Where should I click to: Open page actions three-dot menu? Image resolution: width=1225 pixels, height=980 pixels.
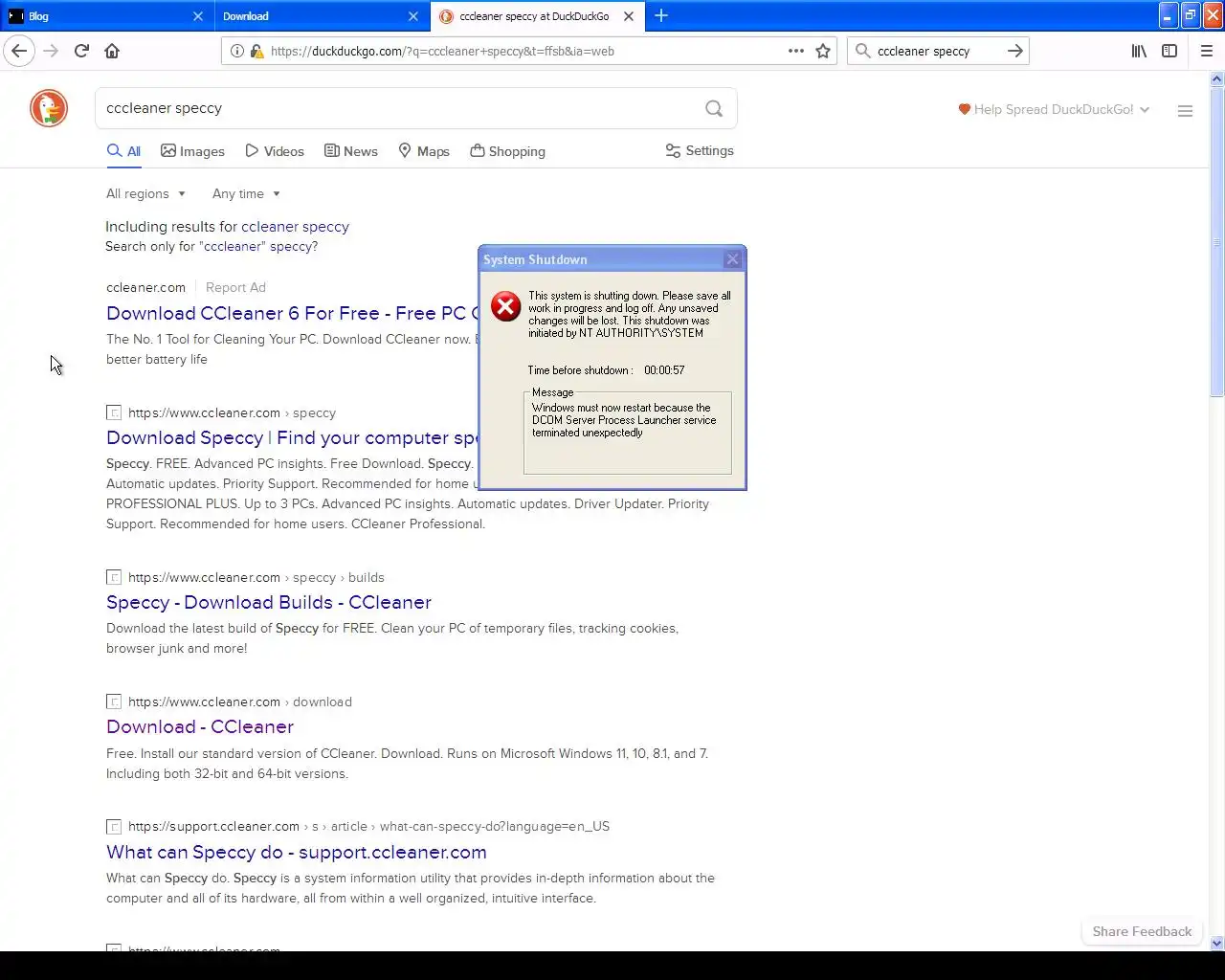[x=795, y=51]
